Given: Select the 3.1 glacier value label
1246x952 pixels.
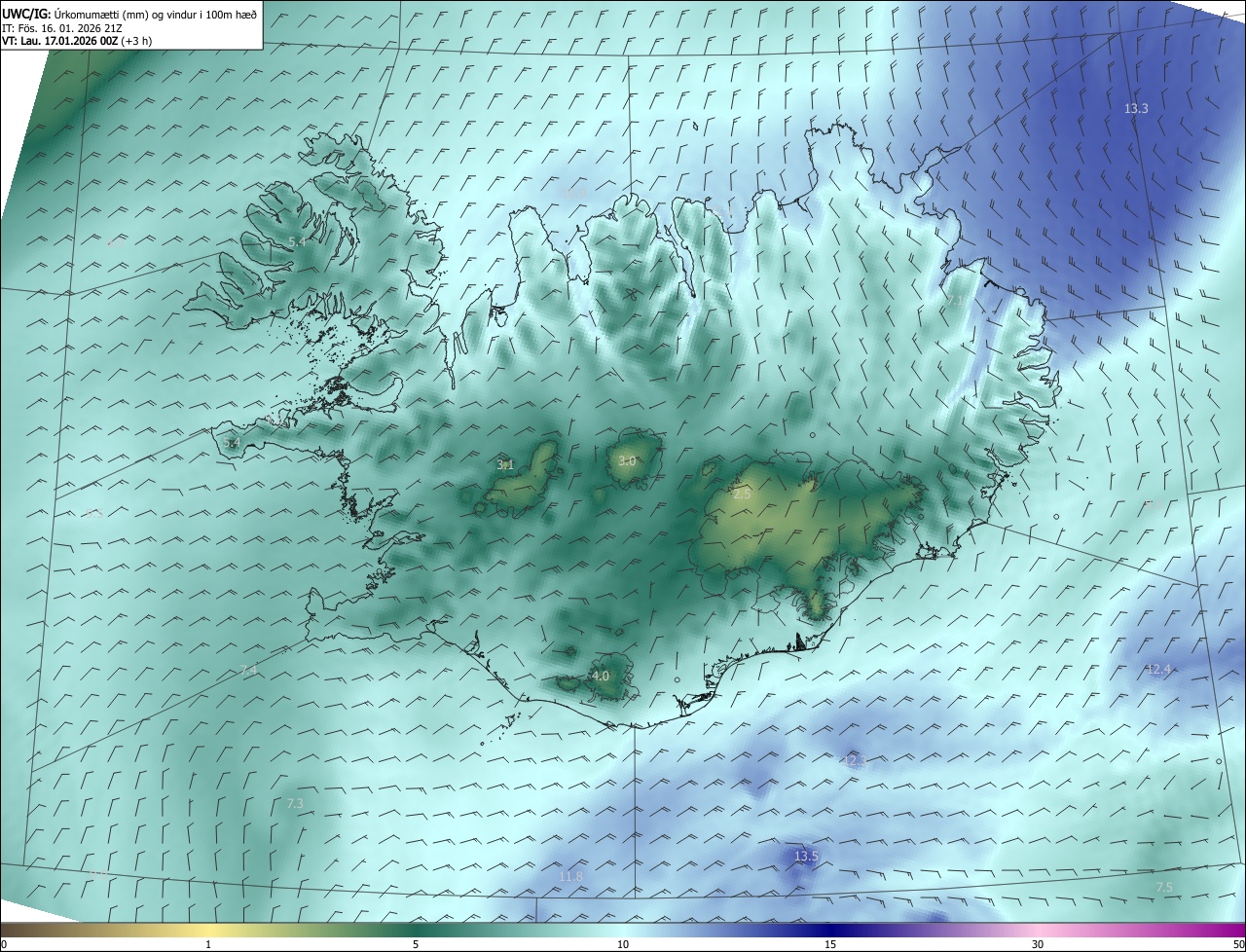Looking at the screenshot, I should coord(505,465).
